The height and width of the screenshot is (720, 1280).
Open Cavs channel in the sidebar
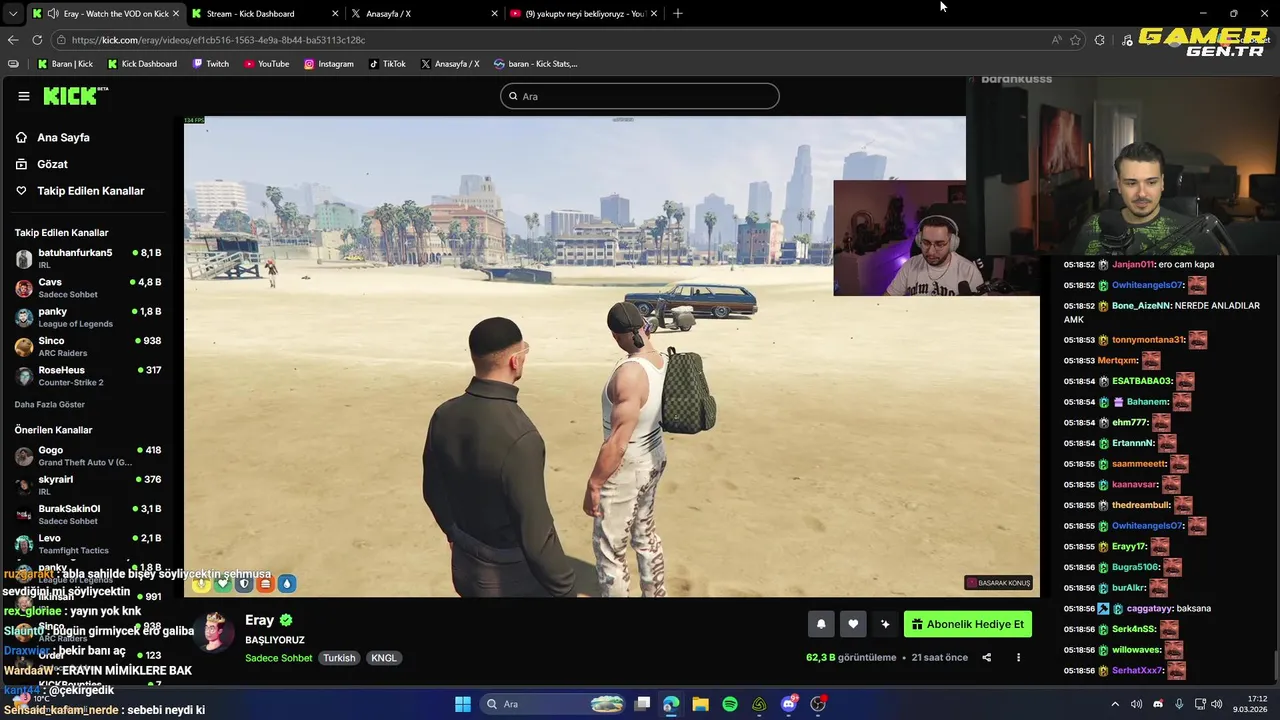[x=88, y=288]
